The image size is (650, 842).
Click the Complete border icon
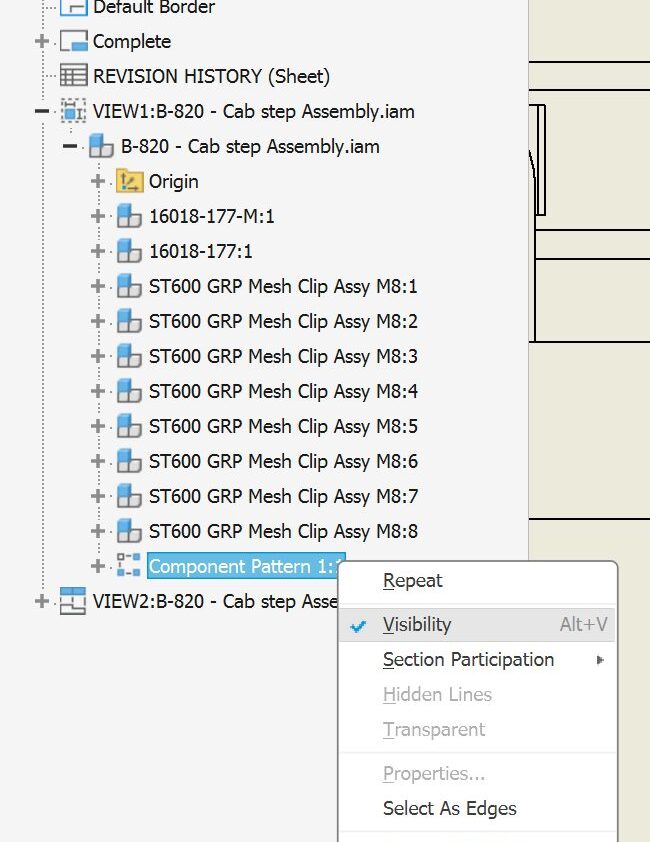point(73,41)
